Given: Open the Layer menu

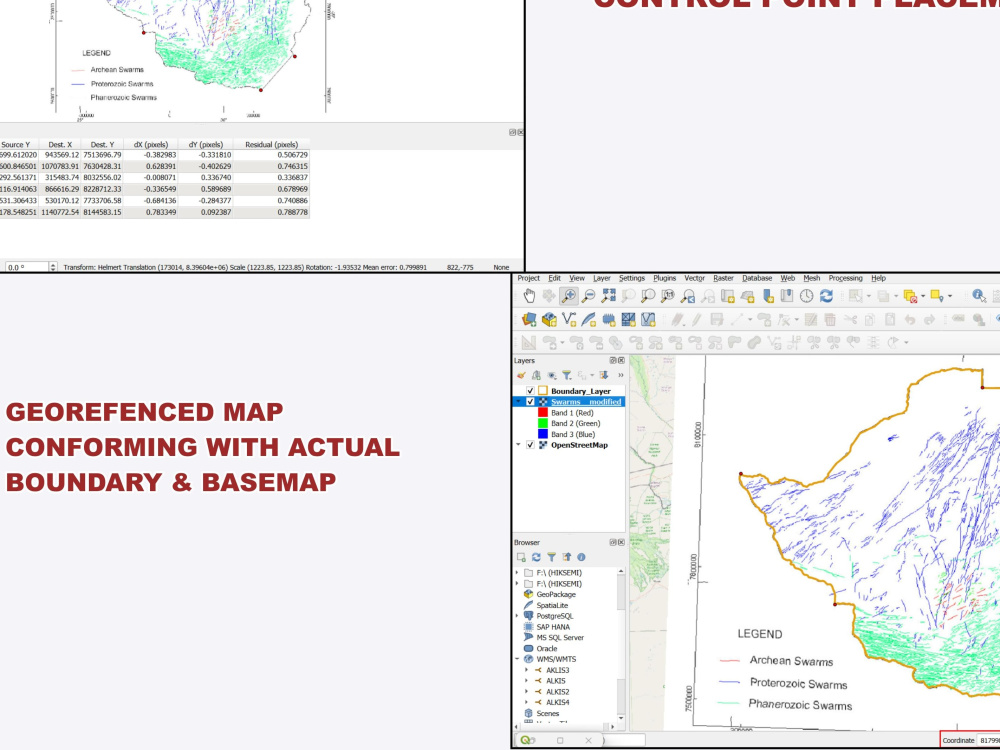Looking at the screenshot, I should (x=601, y=278).
